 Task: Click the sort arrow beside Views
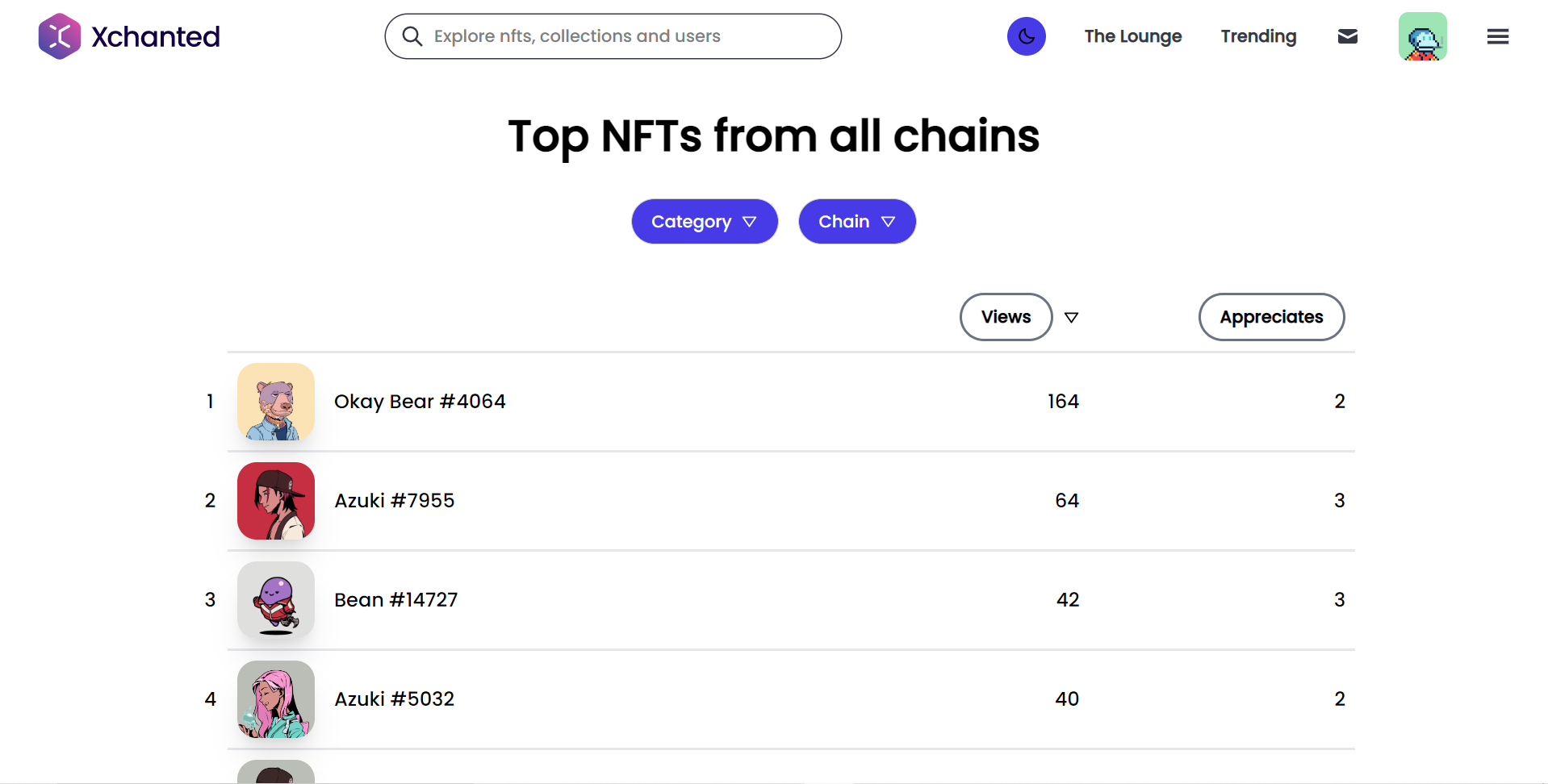[1071, 317]
